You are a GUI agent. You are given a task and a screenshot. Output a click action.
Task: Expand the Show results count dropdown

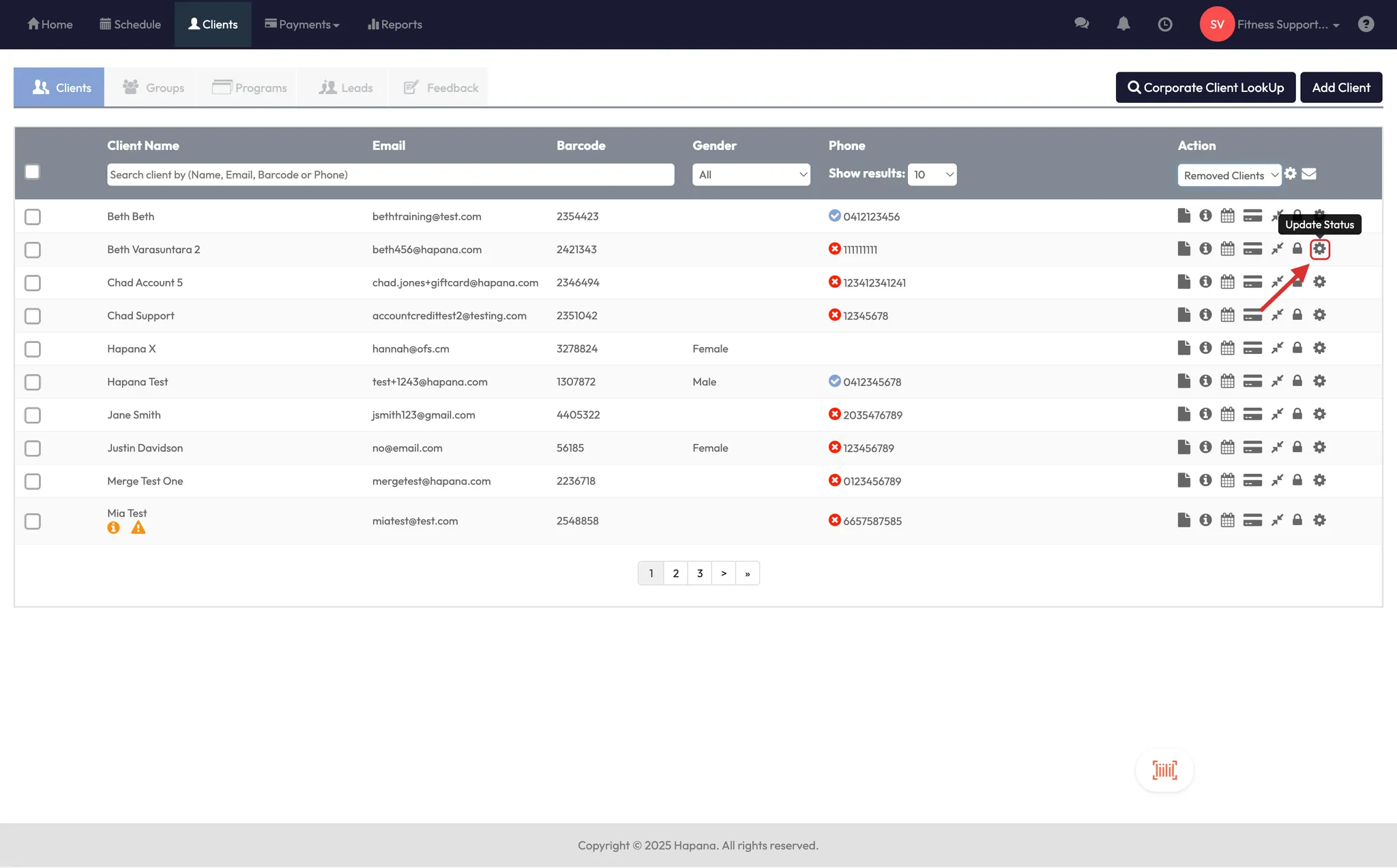pos(932,175)
